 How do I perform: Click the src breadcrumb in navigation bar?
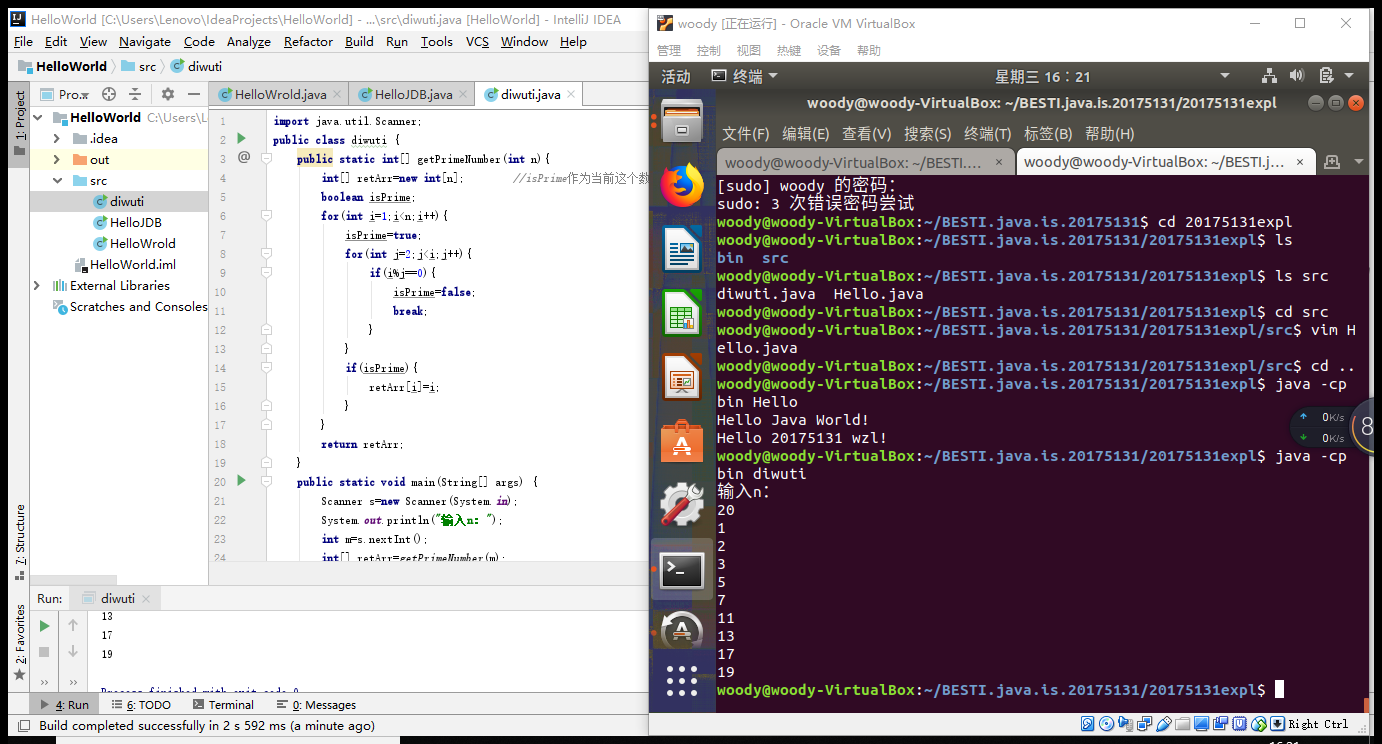tap(138, 66)
